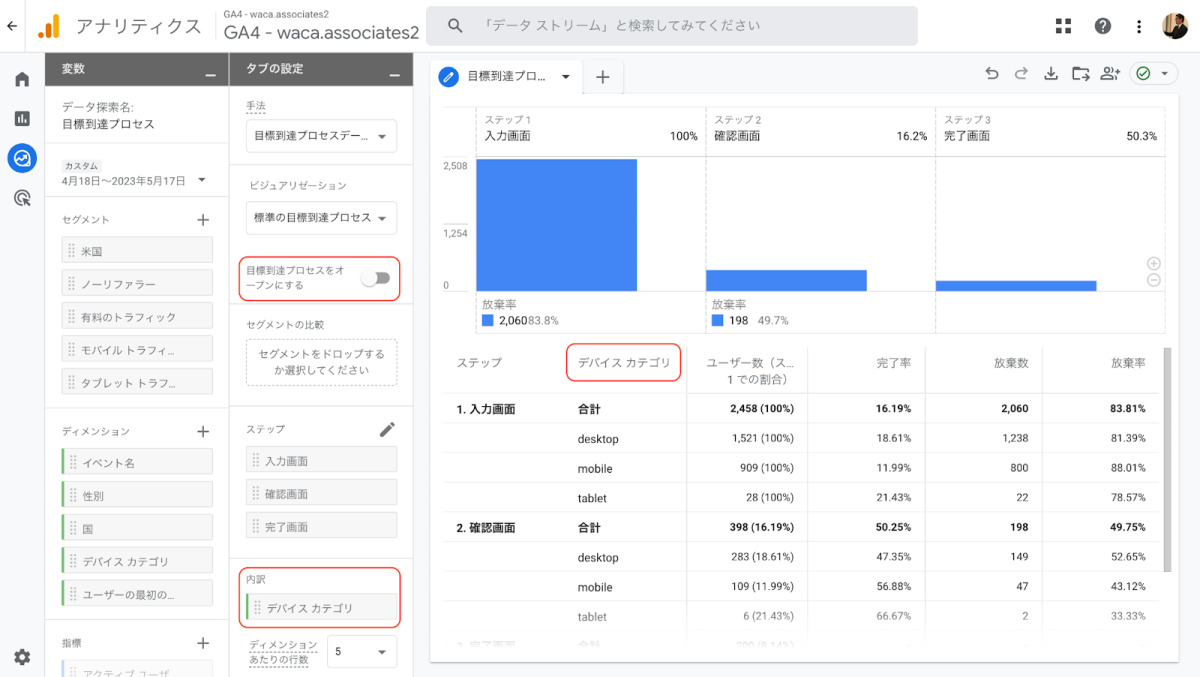Image resolution: width=1200 pixels, height=677 pixels.
Task: Minimize the タブの設定 panel
Action: point(394,75)
